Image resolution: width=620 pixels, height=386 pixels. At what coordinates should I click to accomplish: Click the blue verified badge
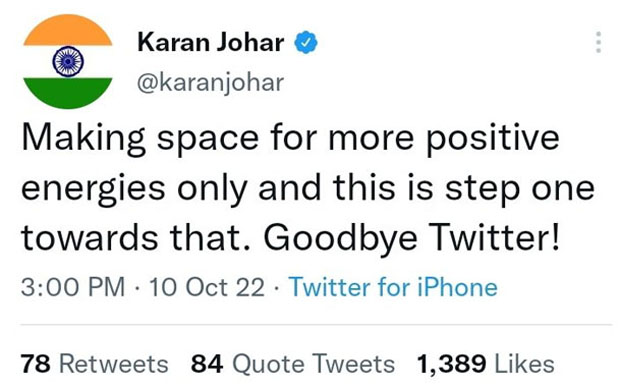[305, 42]
